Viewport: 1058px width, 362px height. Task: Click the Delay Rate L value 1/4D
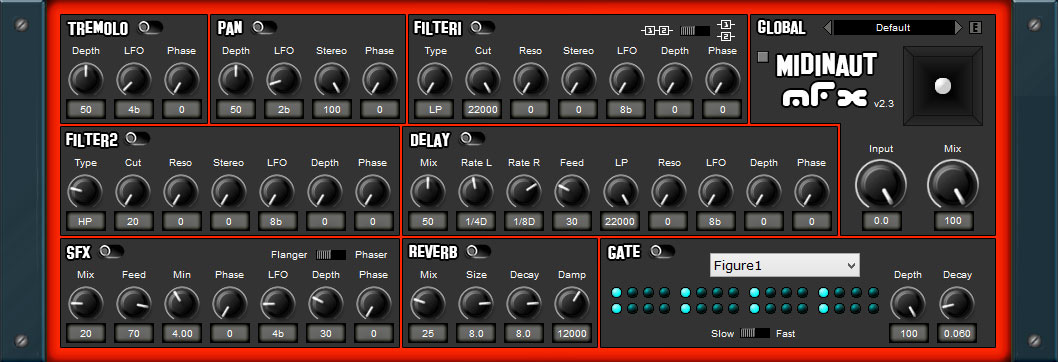tap(476, 221)
